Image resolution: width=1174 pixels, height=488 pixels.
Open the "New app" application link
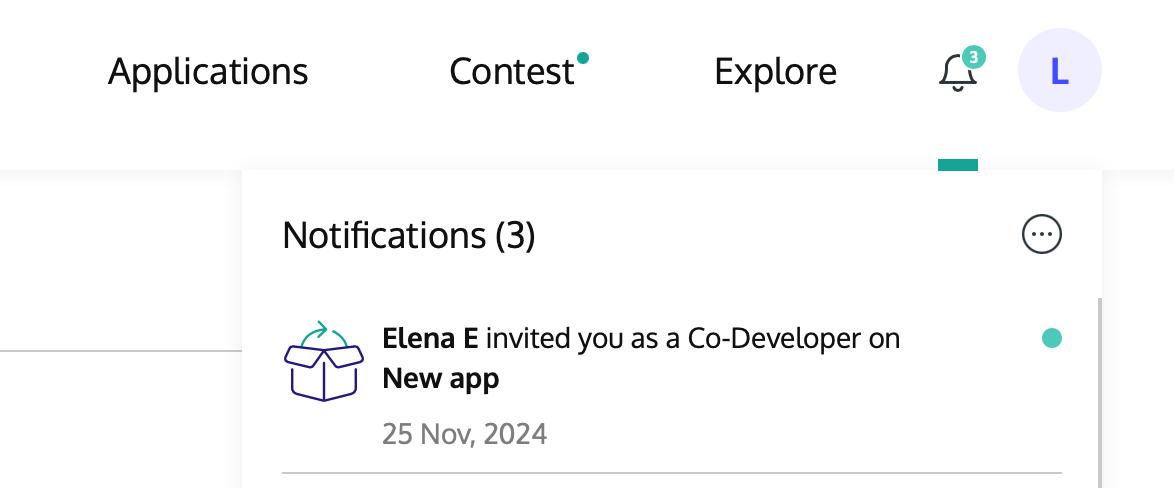tap(440, 379)
